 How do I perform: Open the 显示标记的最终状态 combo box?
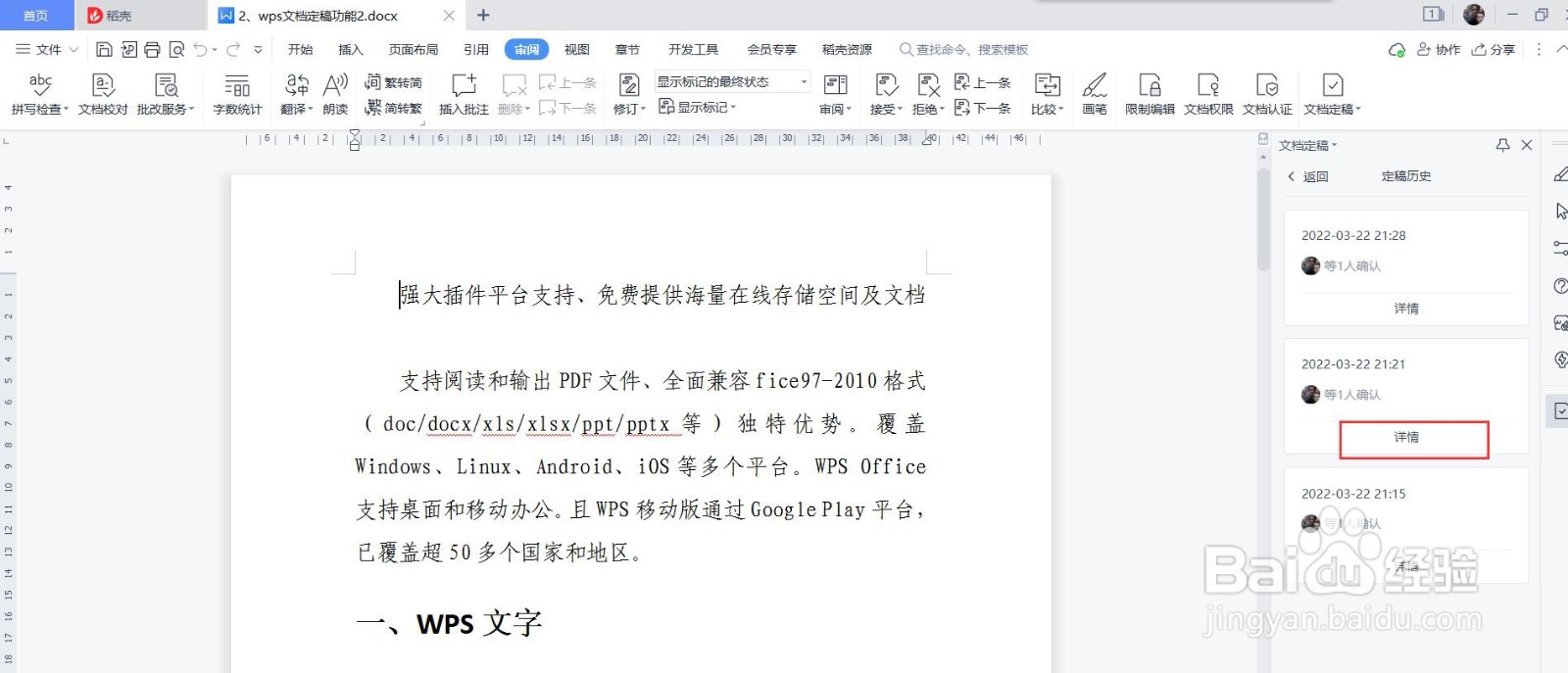pyautogui.click(x=732, y=81)
